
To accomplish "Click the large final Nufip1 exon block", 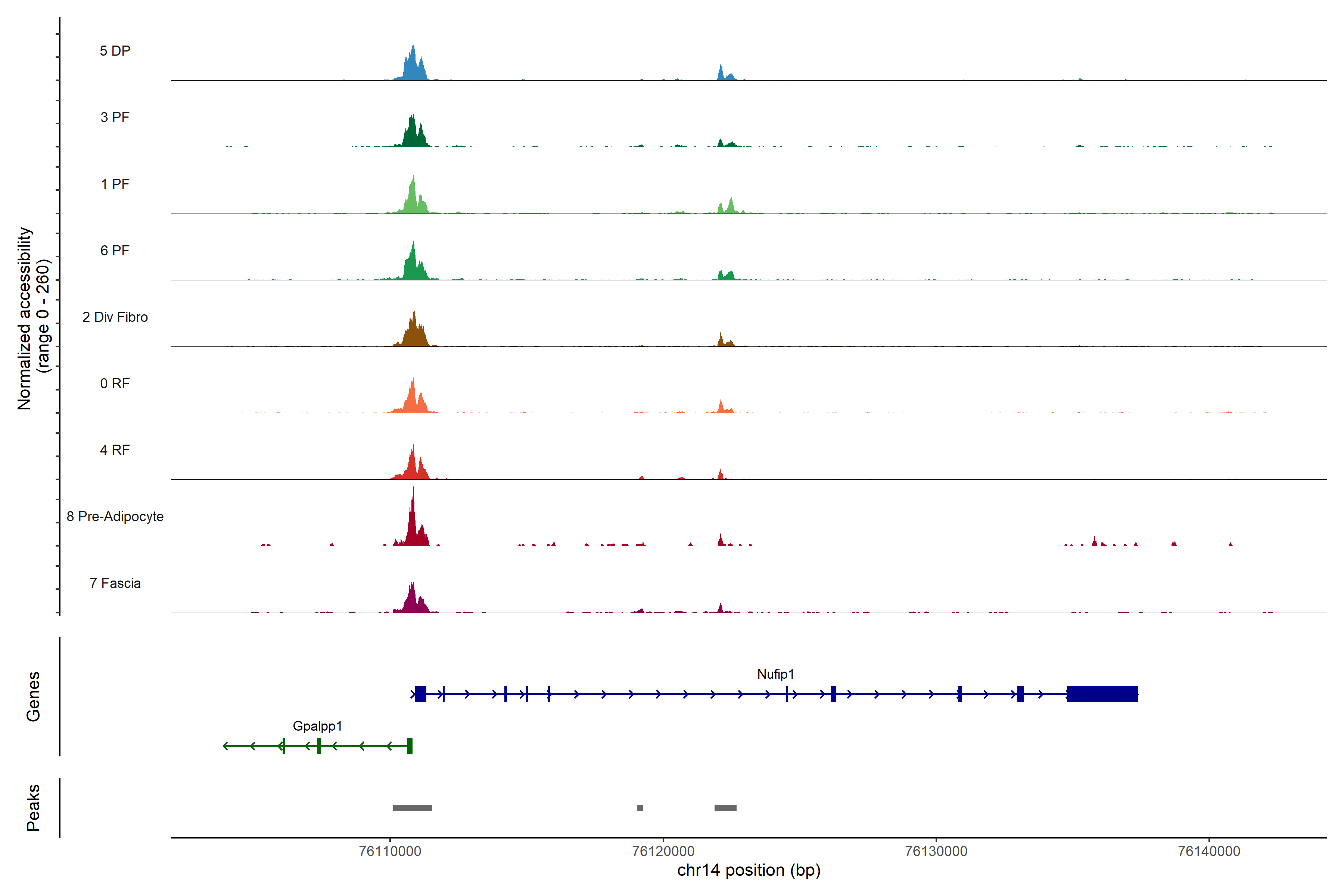I will click(x=1102, y=694).
